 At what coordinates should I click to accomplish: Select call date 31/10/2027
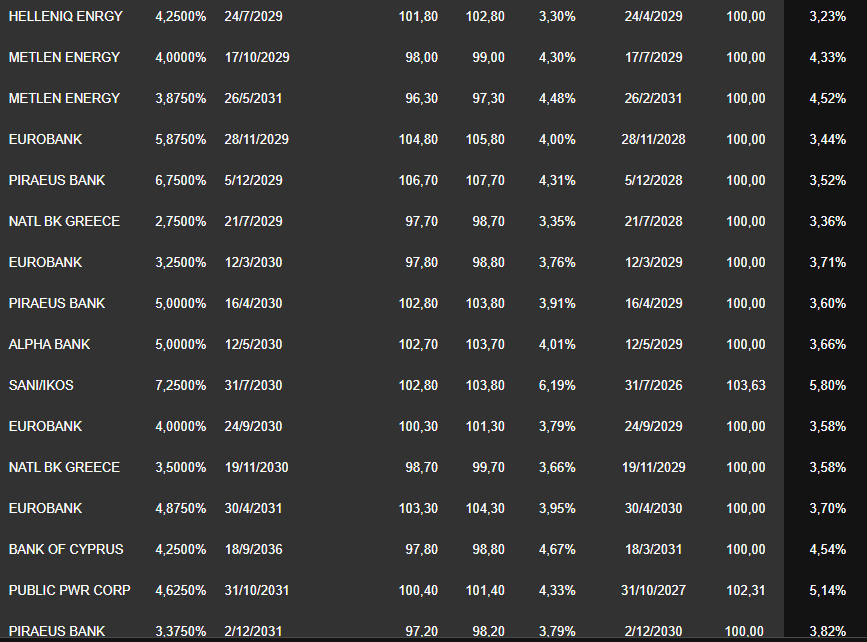click(x=654, y=589)
